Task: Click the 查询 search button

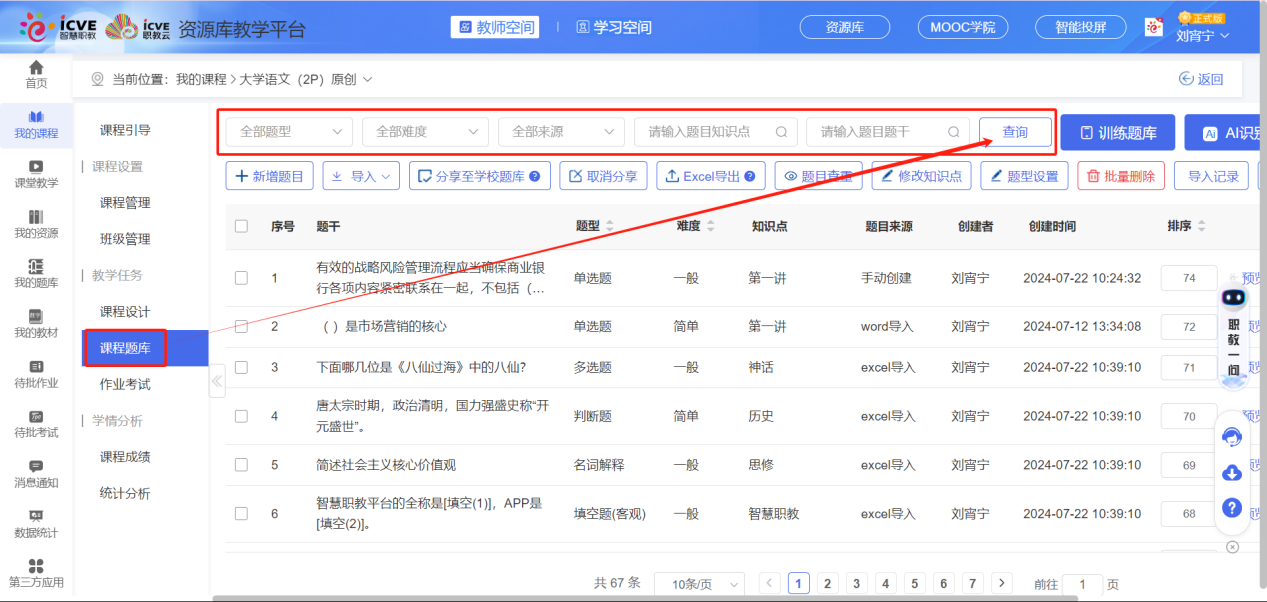Action: (x=1015, y=132)
